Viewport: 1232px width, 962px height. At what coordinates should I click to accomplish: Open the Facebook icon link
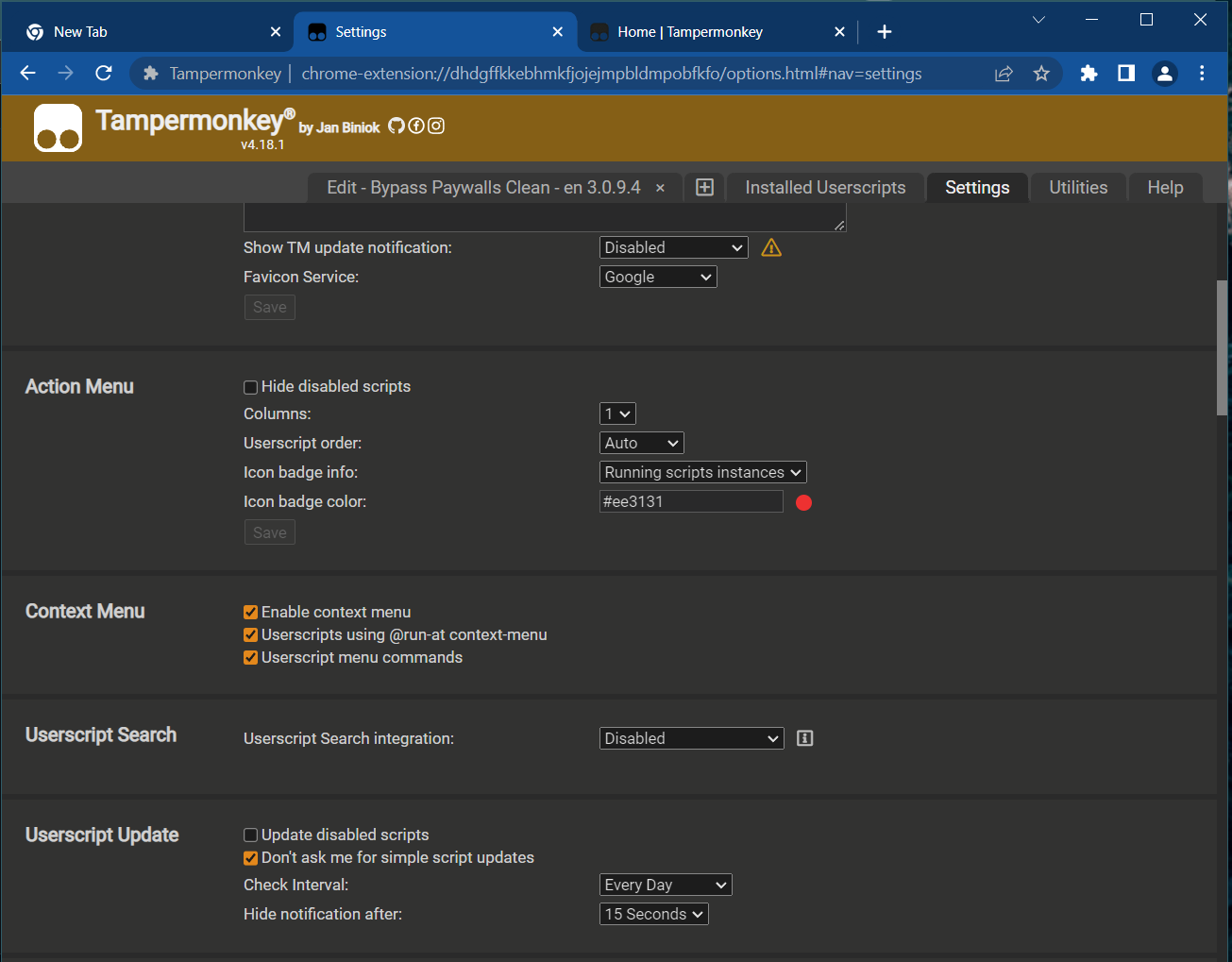coord(416,126)
